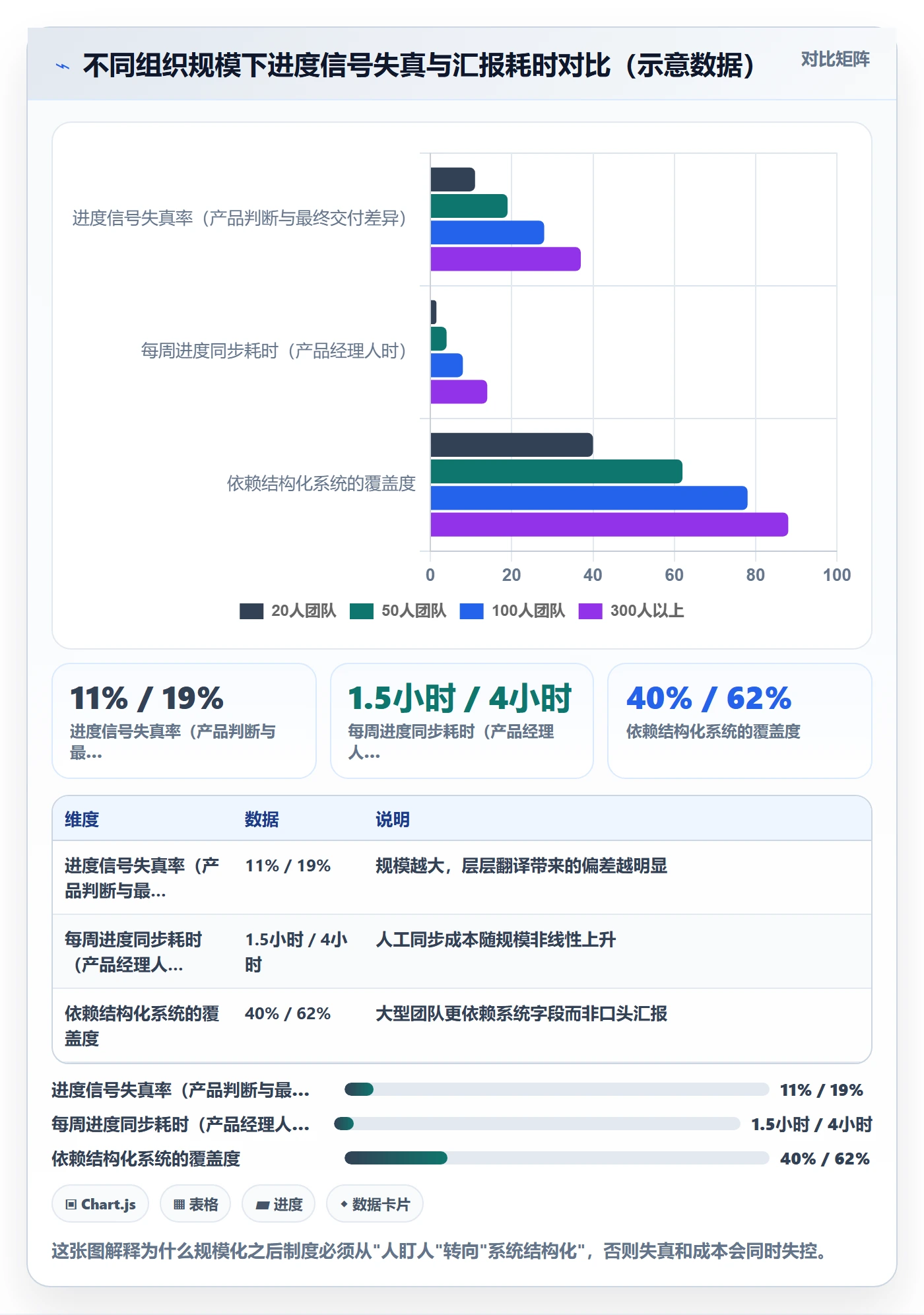The height and width of the screenshot is (1315, 924).
Task: Toggle the 100人团队 legend swatch
Action: tap(472, 611)
